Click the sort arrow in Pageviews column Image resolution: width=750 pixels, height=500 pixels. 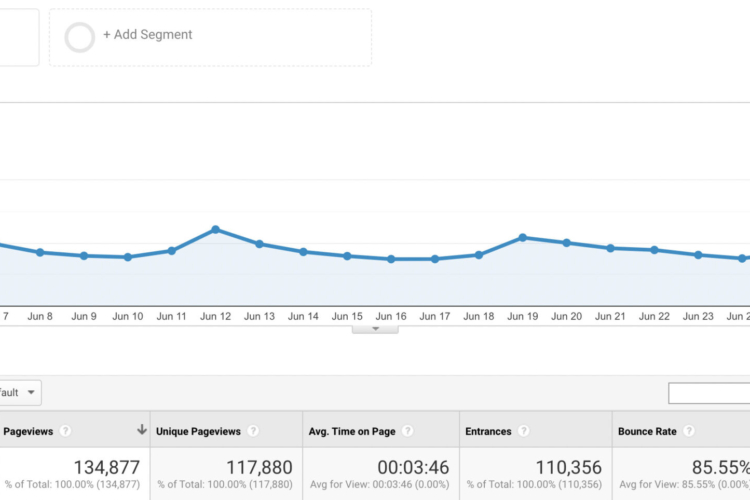pyautogui.click(x=141, y=430)
